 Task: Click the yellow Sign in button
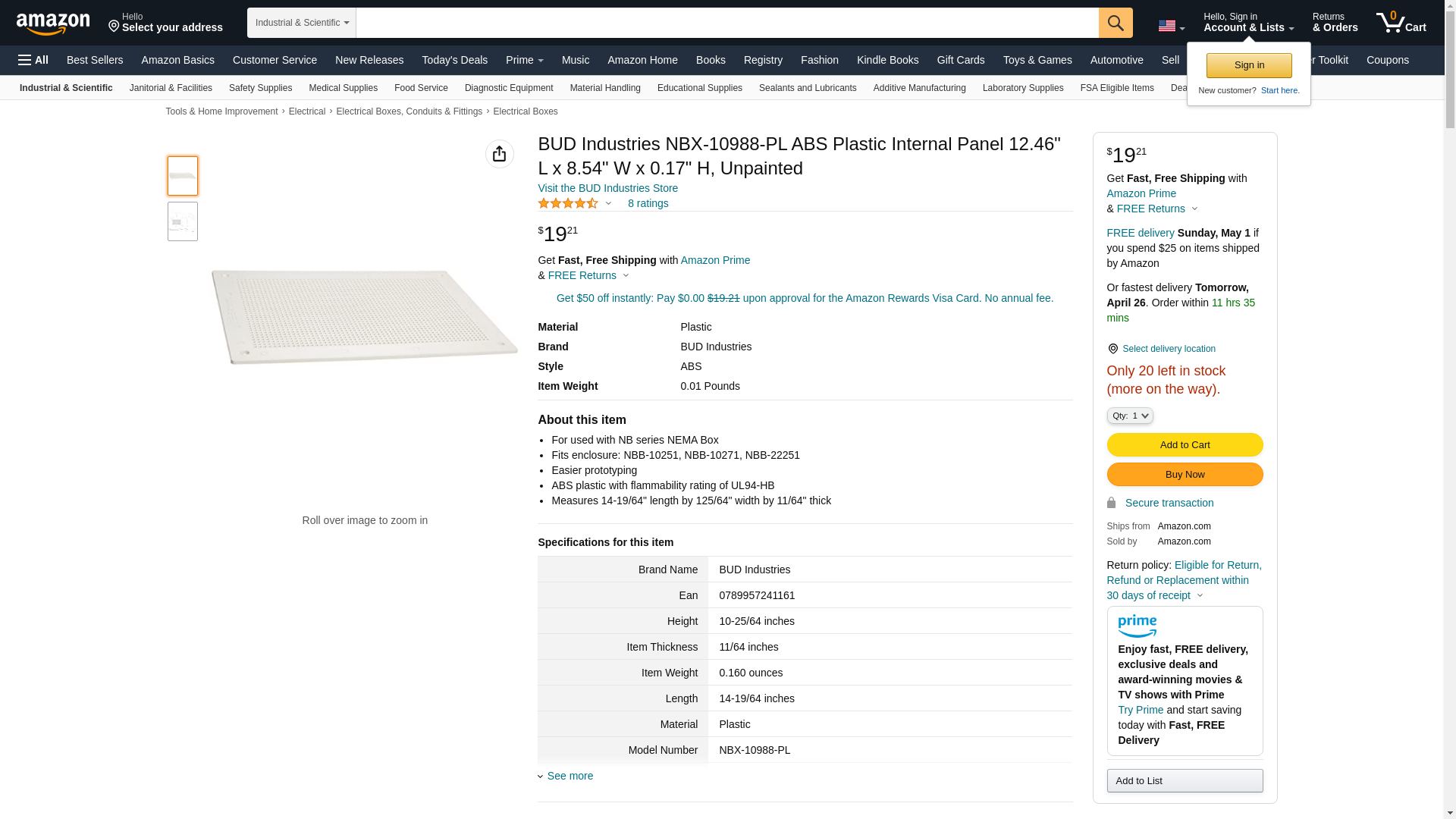click(x=1249, y=65)
